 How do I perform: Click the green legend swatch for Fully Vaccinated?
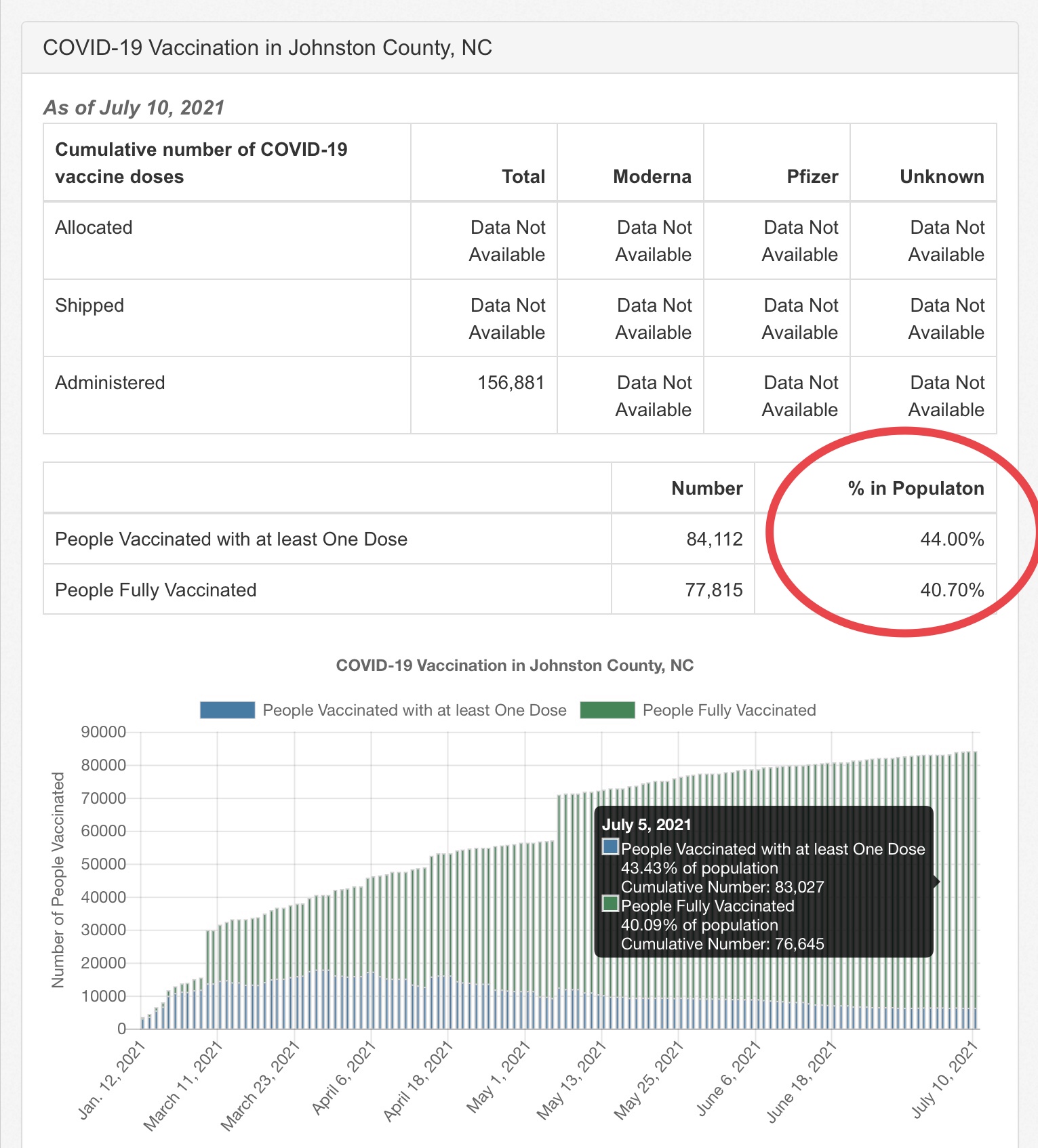607,710
